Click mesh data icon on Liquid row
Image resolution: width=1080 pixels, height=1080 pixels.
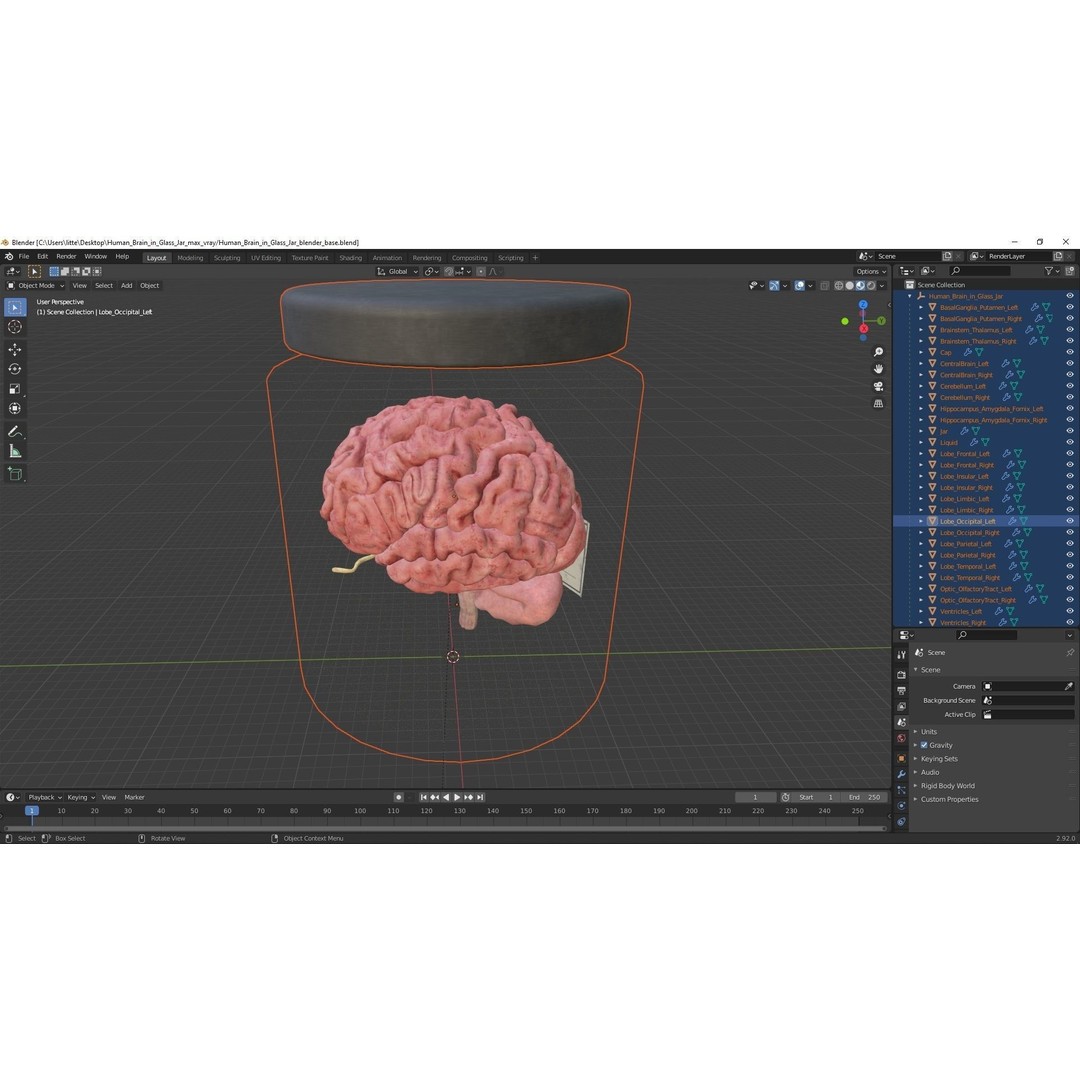(x=985, y=442)
